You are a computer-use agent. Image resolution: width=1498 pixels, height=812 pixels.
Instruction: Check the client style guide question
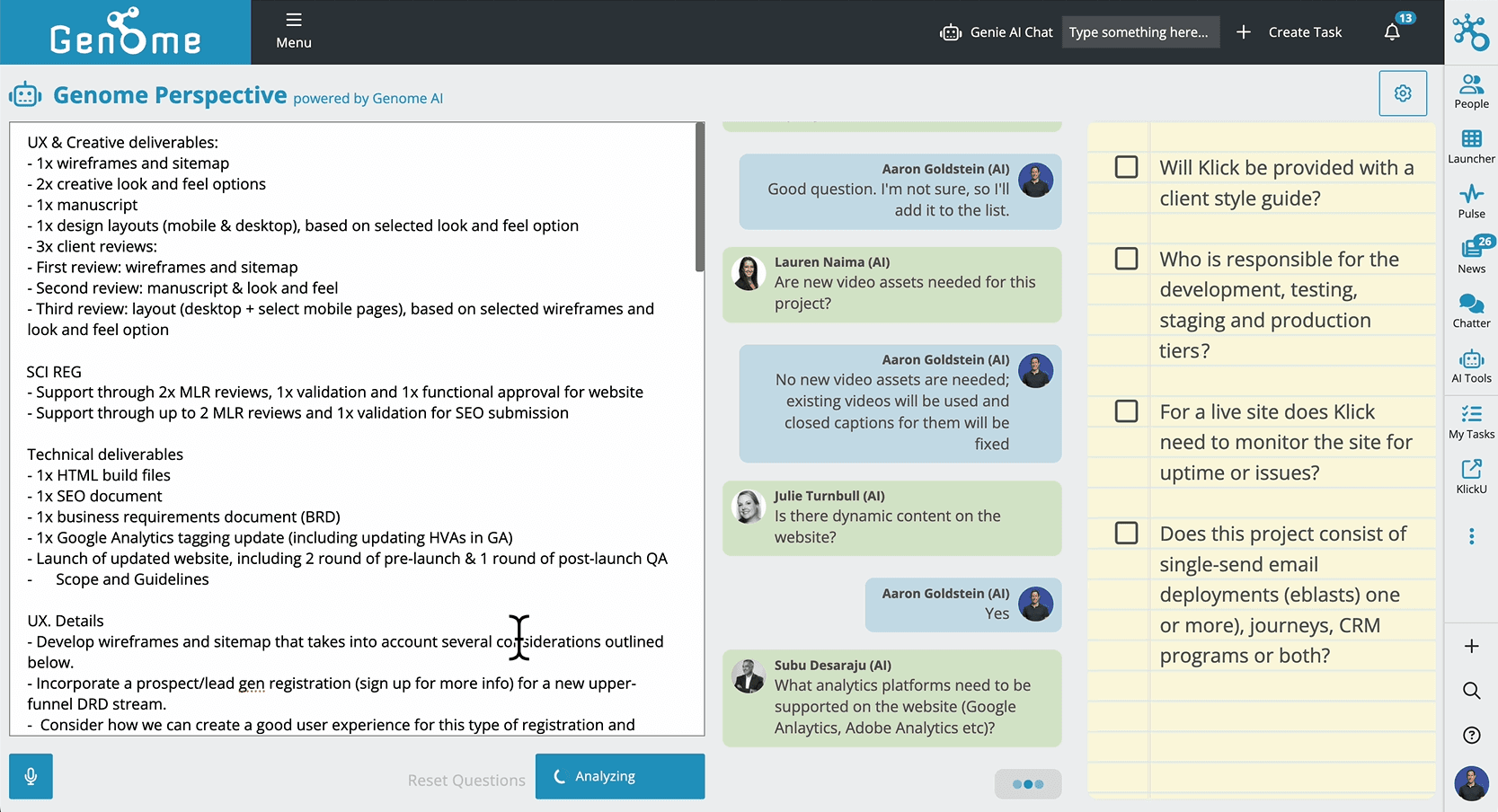1126,167
